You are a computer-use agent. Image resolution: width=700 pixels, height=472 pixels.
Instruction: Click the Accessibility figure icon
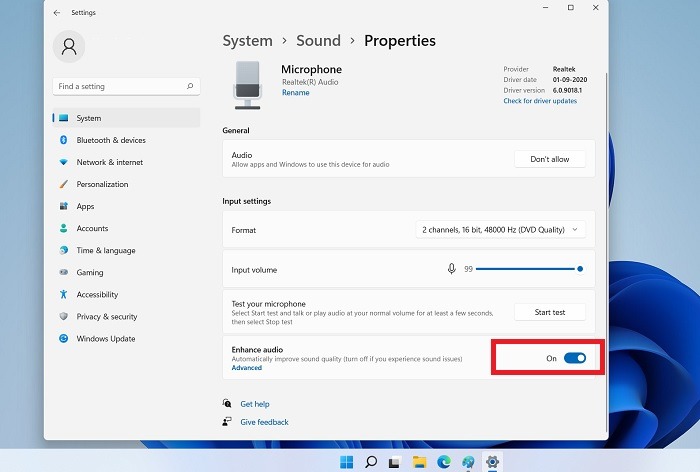click(63, 294)
